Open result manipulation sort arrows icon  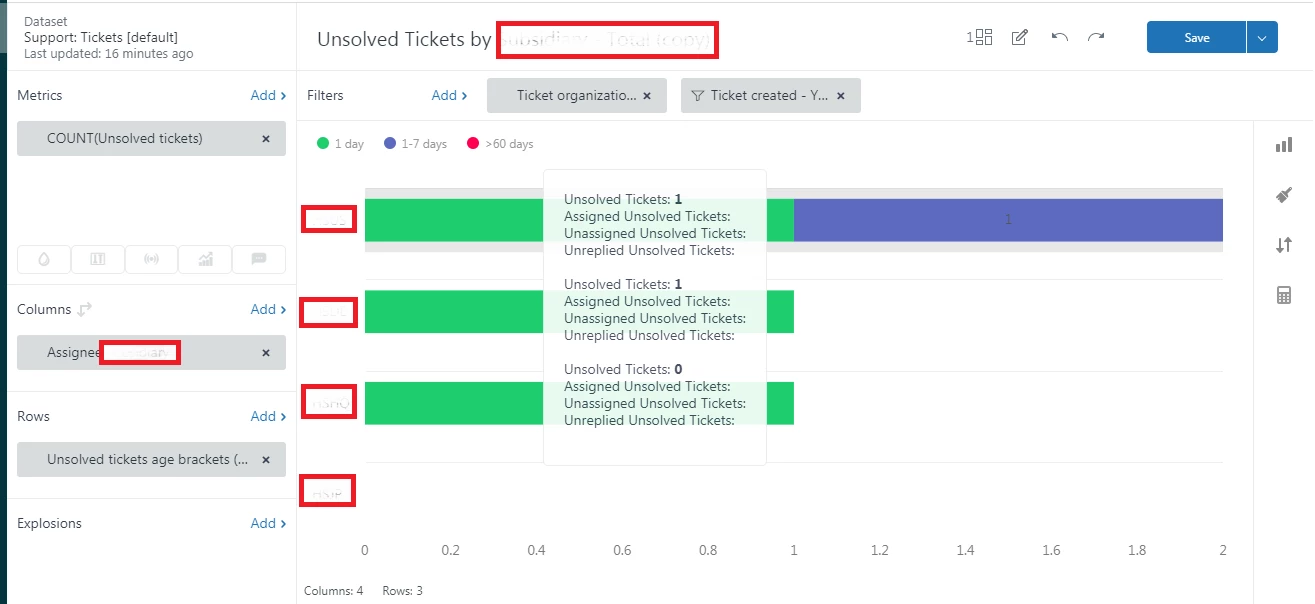(1284, 245)
